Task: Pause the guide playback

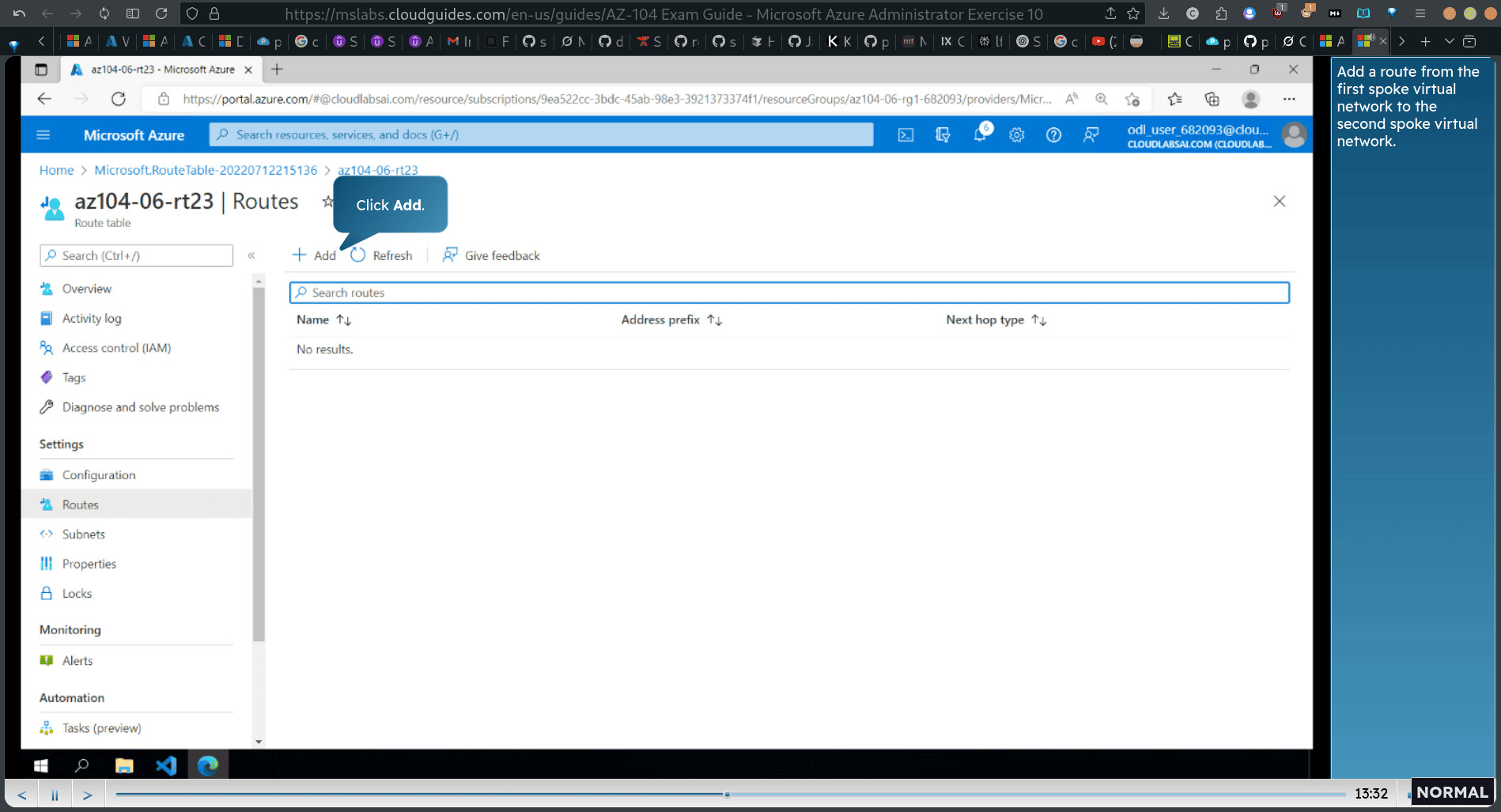Action: pos(55,795)
